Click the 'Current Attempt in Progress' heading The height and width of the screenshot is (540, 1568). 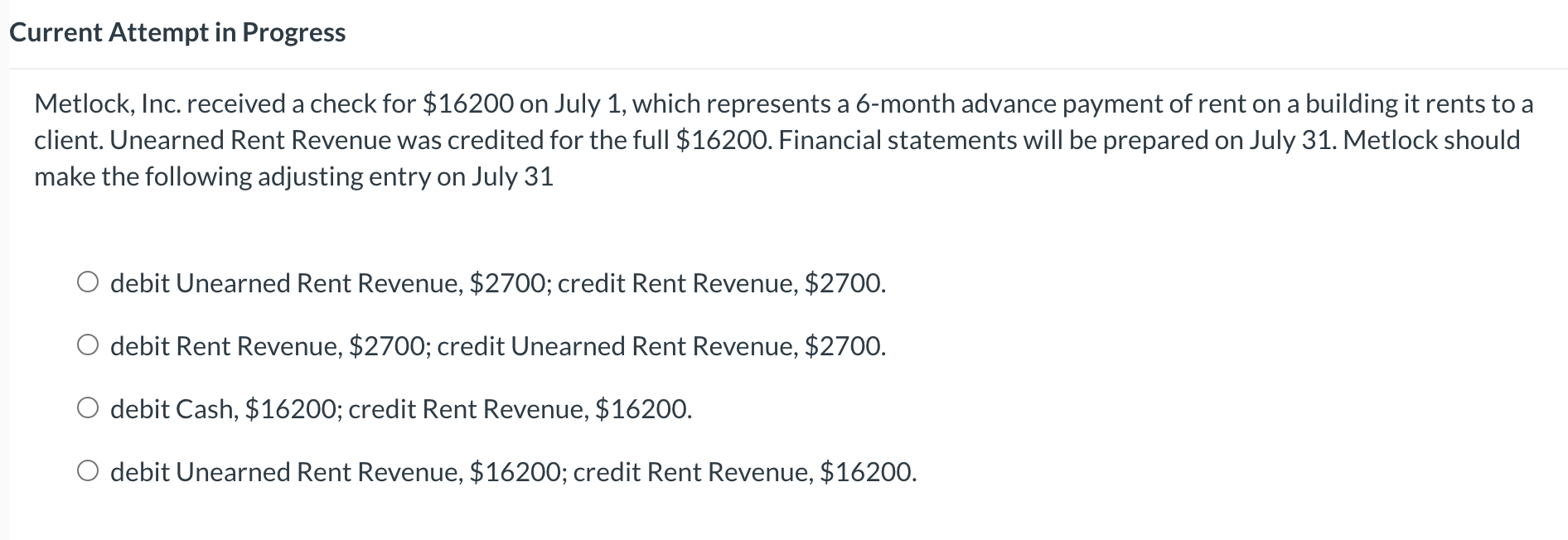pyautogui.click(x=178, y=31)
